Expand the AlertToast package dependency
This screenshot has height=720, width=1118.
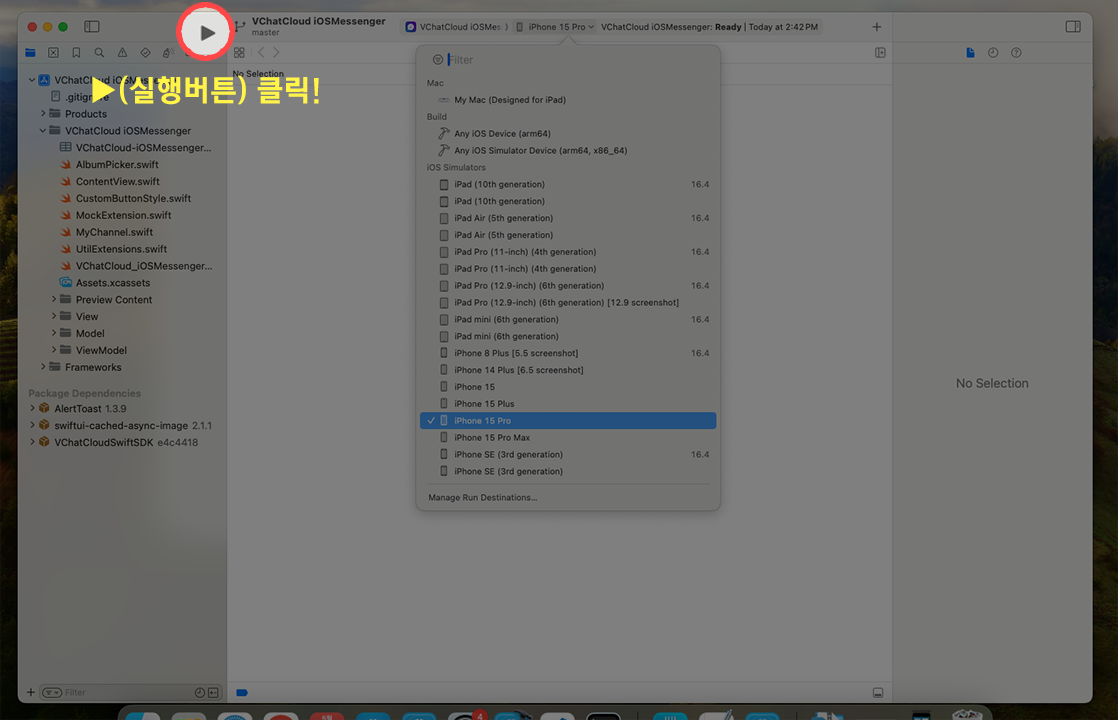coord(32,409)
